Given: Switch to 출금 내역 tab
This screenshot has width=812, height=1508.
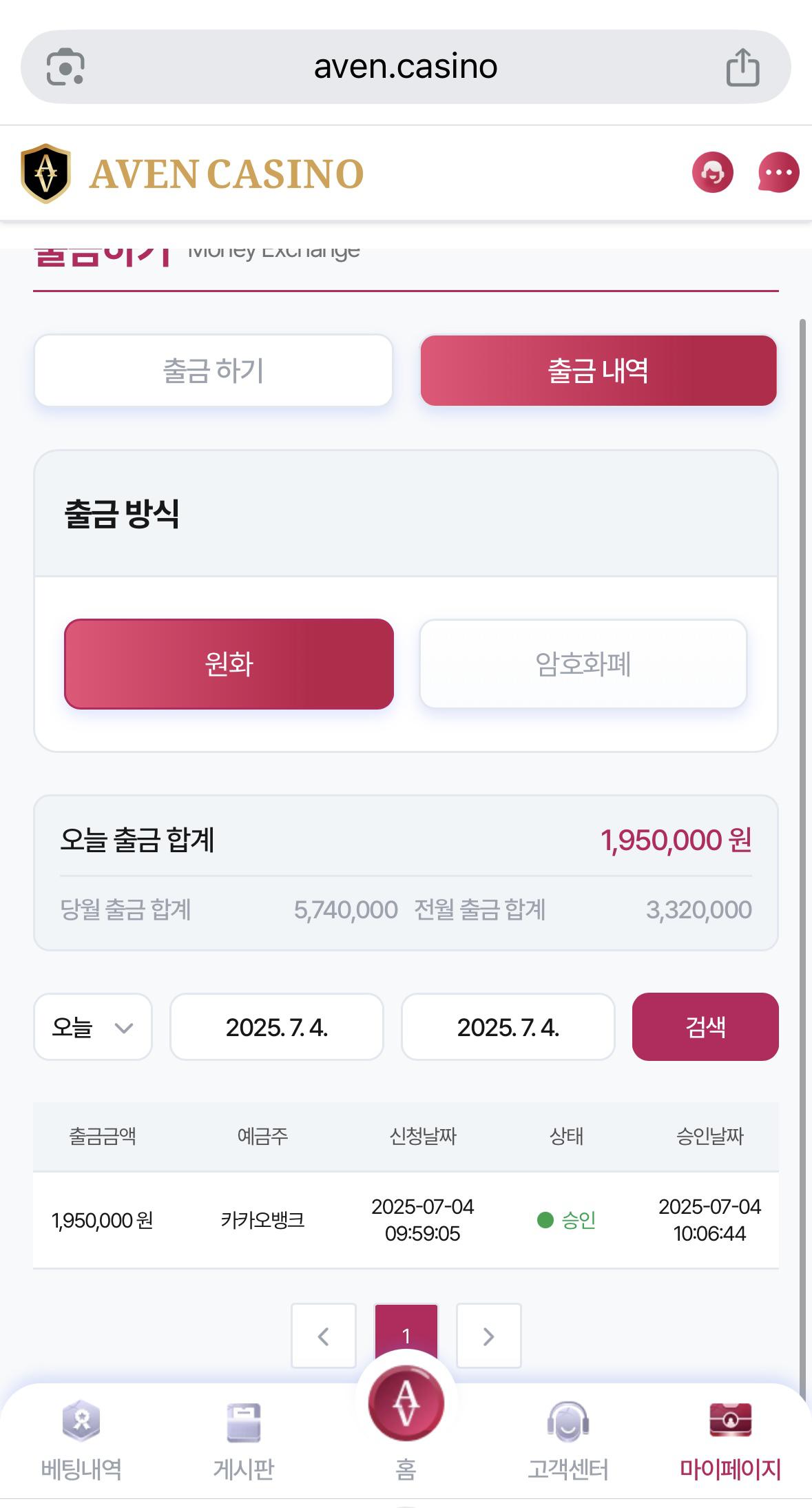Looking at the screenshot, I should (x=598, y=371).
